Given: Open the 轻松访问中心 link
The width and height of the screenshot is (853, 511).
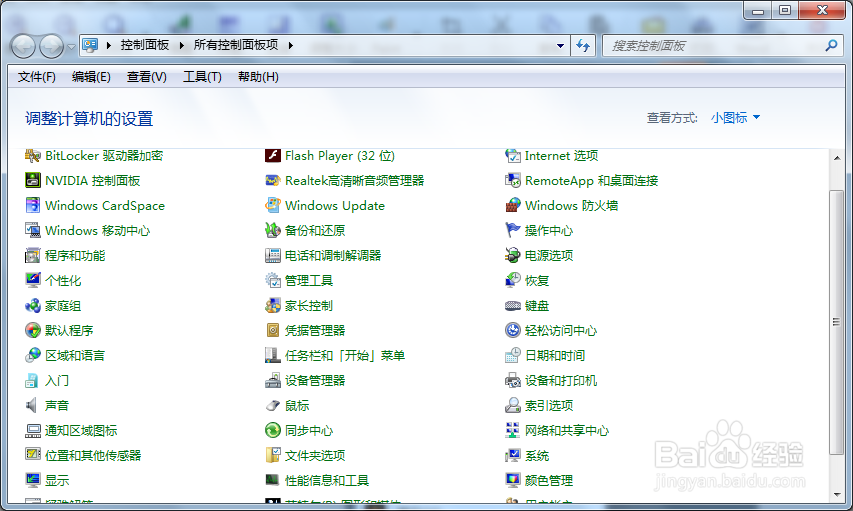Looking at the screenshot, I should [x=561, y=330].
